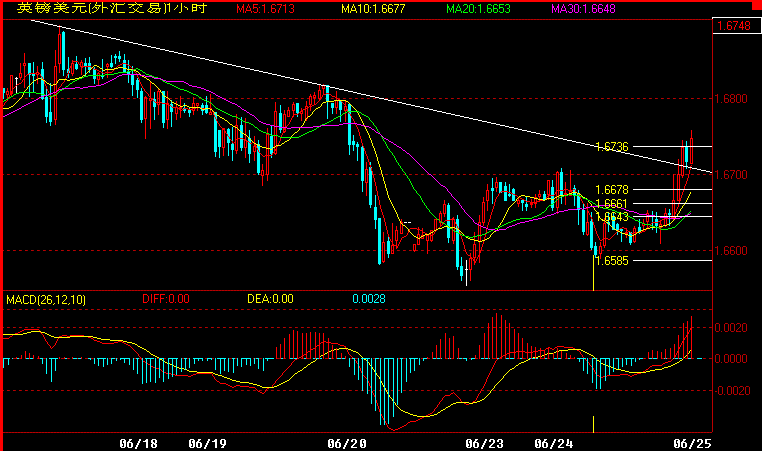Click the 1.6700 price axis label
The width and height of the screenshot is (762, 451).
731,174
